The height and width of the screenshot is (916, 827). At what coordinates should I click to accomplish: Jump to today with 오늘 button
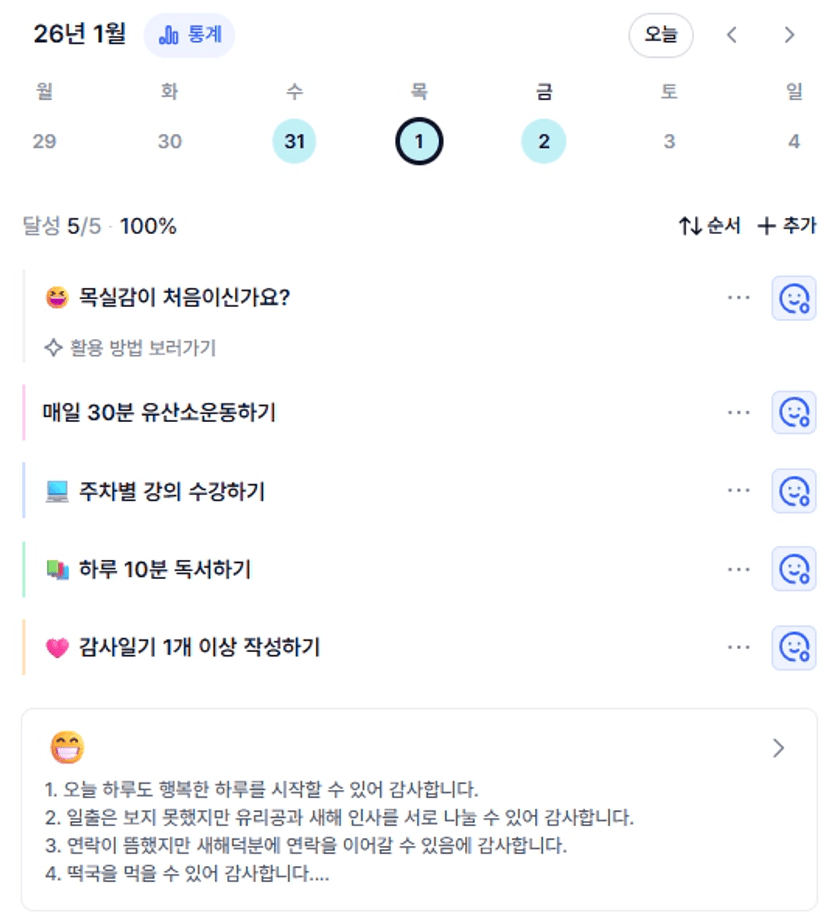[x=660, y=35]
